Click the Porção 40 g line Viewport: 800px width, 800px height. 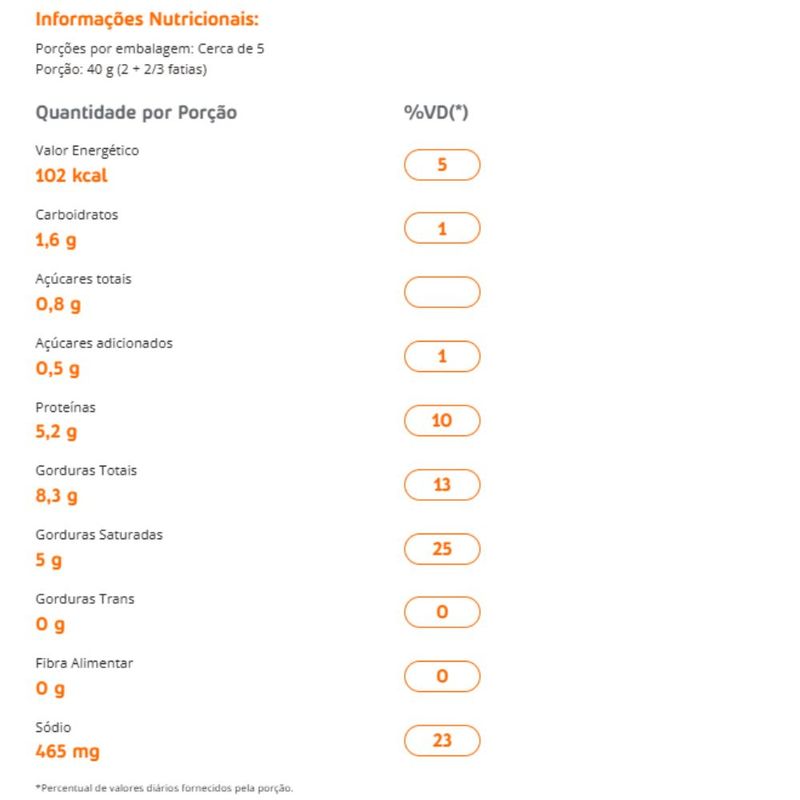[x=121, y=69]
